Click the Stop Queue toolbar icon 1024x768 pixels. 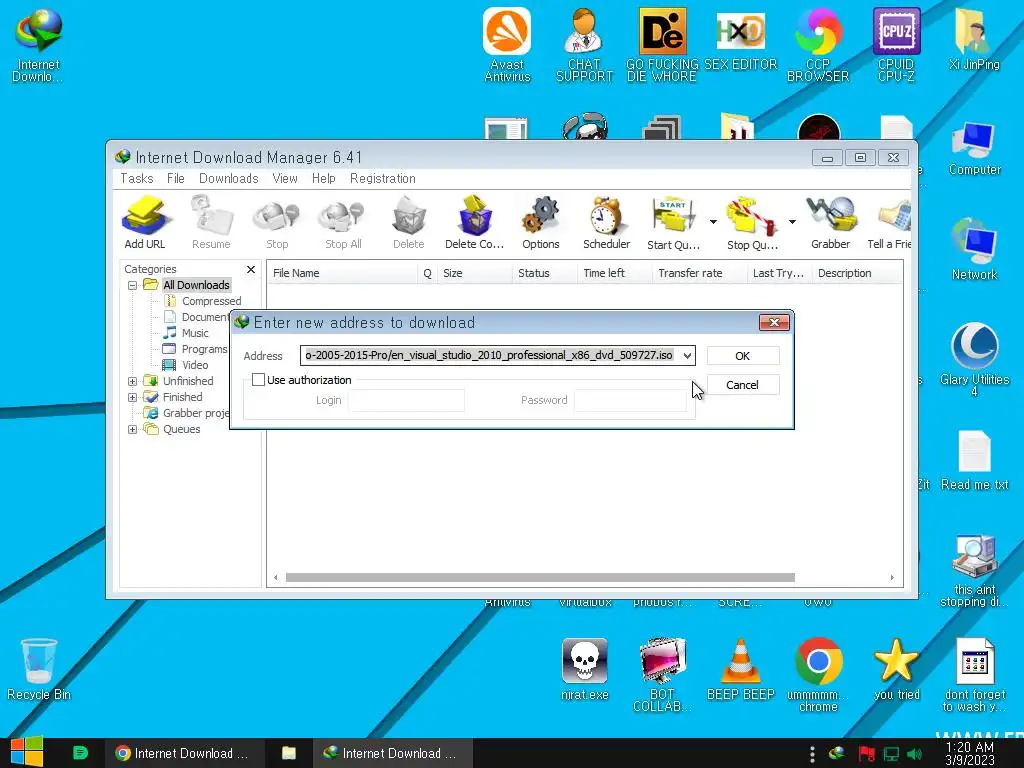pyautogui.click(x=752, y=222)
